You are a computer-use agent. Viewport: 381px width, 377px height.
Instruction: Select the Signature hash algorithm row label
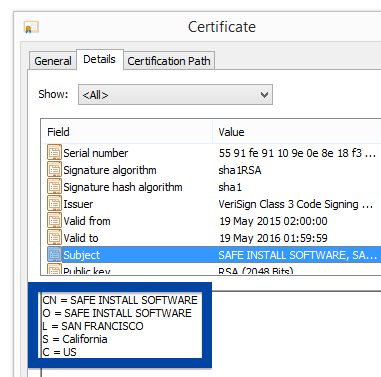(123, 187)
